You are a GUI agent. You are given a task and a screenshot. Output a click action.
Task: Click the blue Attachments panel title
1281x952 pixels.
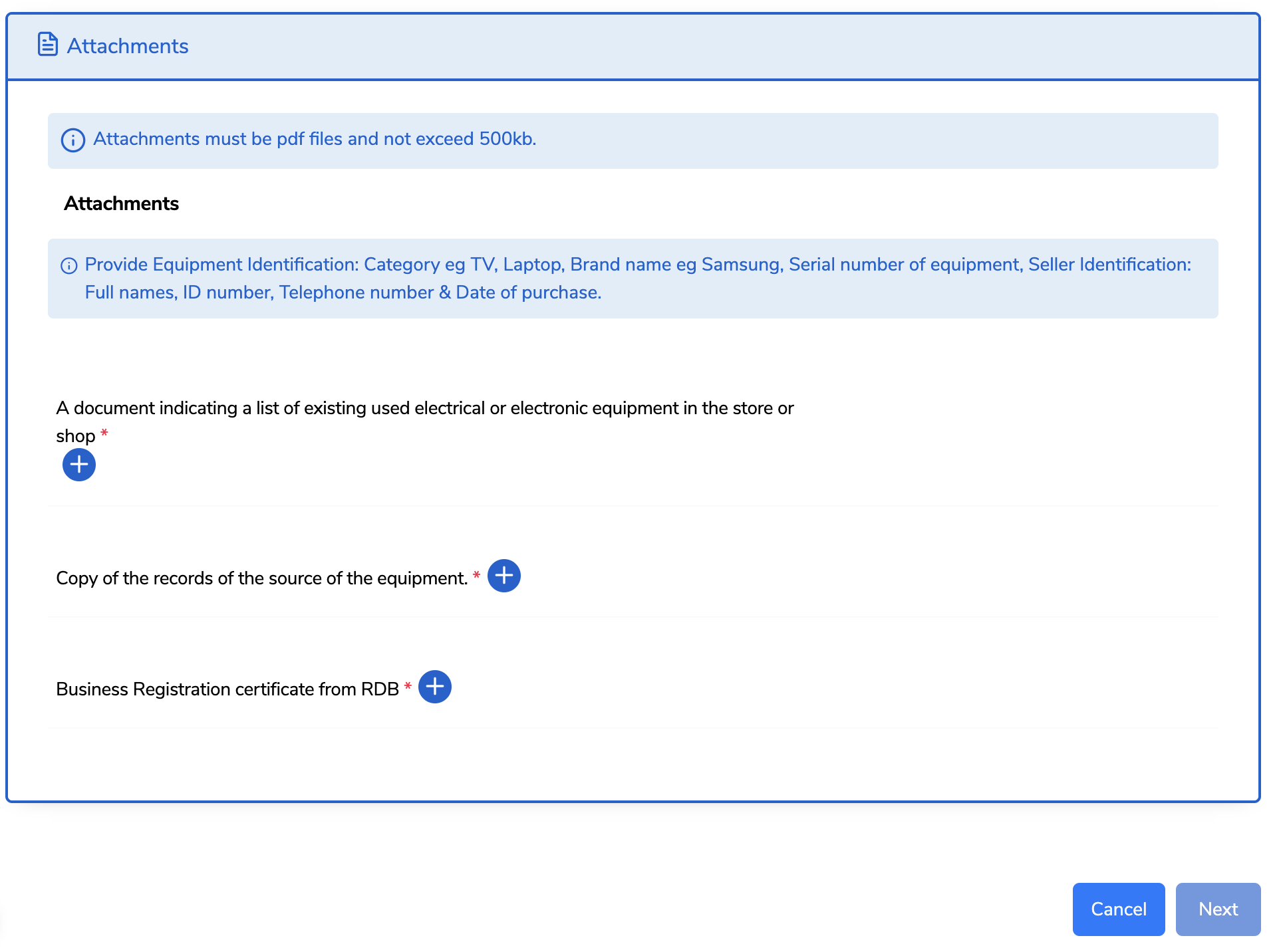click(128, 46)
